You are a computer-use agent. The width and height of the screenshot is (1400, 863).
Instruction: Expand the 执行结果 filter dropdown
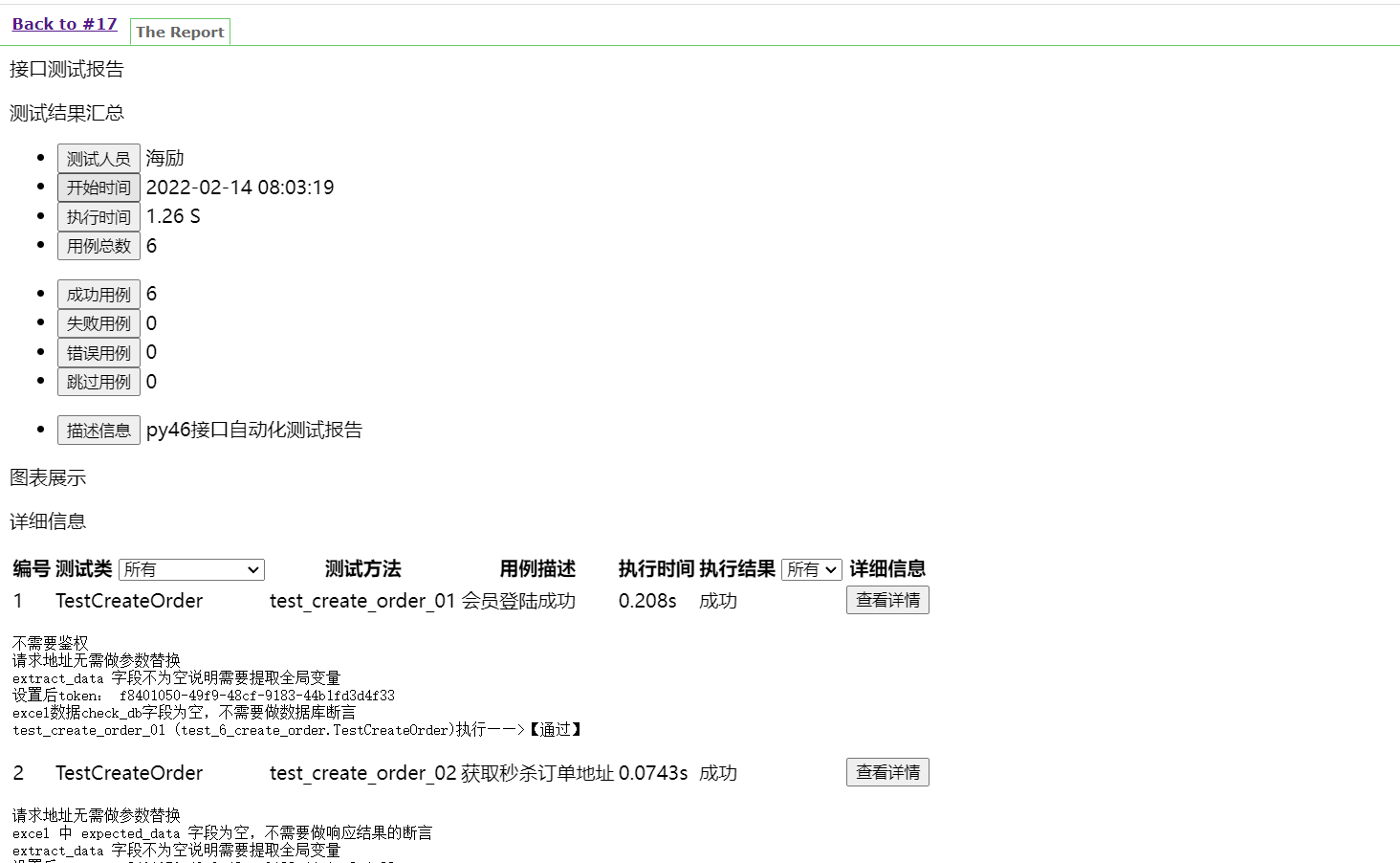tap(811, 570)
